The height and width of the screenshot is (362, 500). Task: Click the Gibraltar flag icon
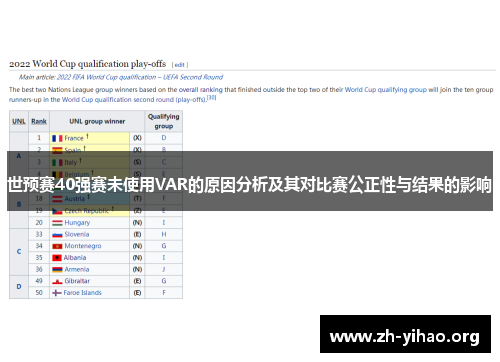click(57, 281)
